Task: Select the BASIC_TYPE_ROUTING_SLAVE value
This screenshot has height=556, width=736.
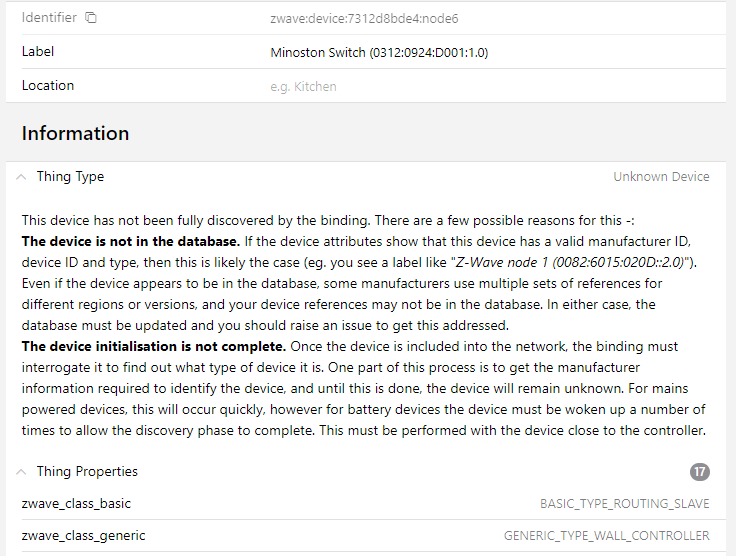Action: tap(624, 504)
